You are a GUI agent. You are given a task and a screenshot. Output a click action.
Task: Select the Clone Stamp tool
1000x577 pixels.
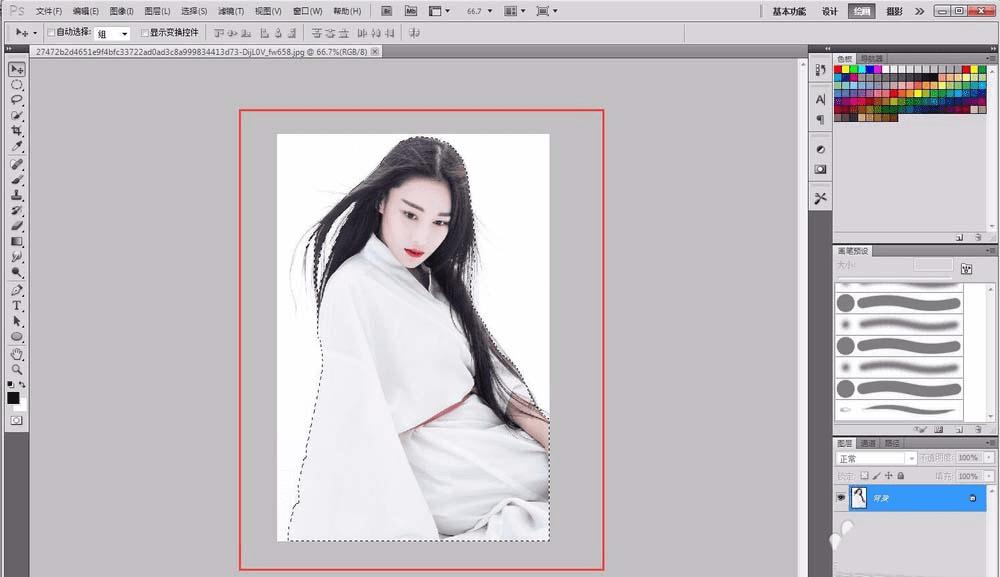[17, 195]
